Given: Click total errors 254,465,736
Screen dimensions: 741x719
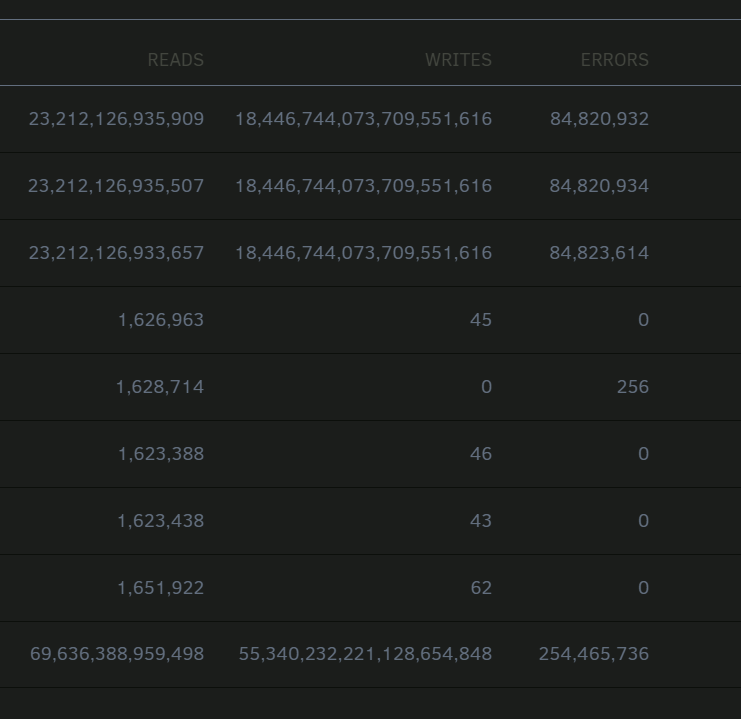Looking at the screenshot, I should click(x=594, y=655).
